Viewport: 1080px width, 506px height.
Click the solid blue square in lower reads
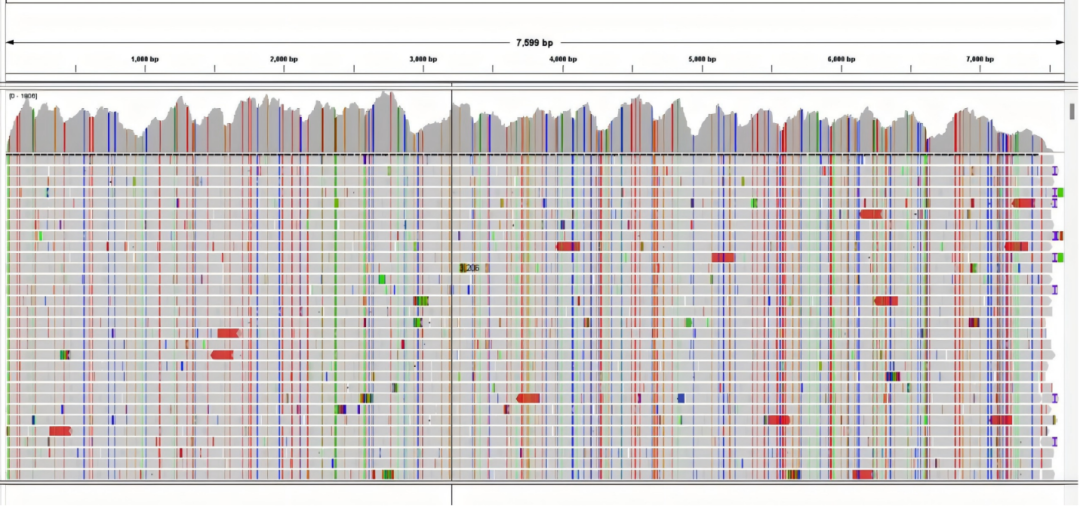pos(681,398)
